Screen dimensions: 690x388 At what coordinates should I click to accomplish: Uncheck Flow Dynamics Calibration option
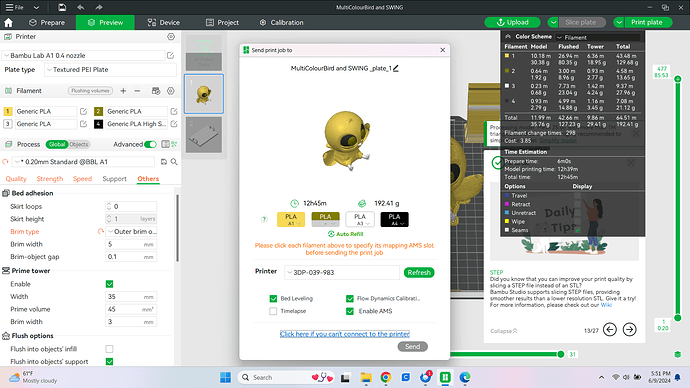(x=350, y=299)
